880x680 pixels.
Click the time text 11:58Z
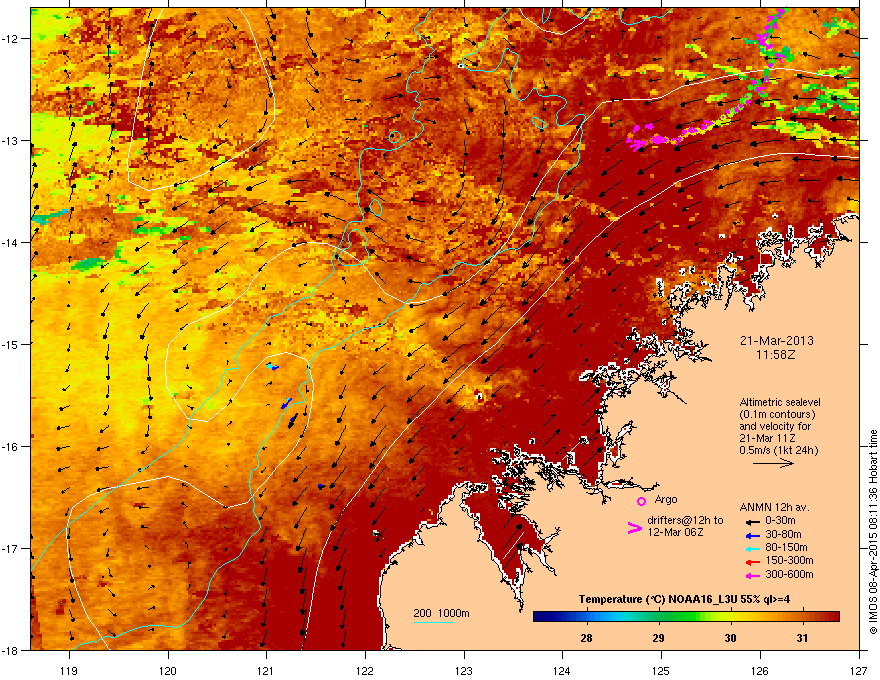click(x=776, y=355)
